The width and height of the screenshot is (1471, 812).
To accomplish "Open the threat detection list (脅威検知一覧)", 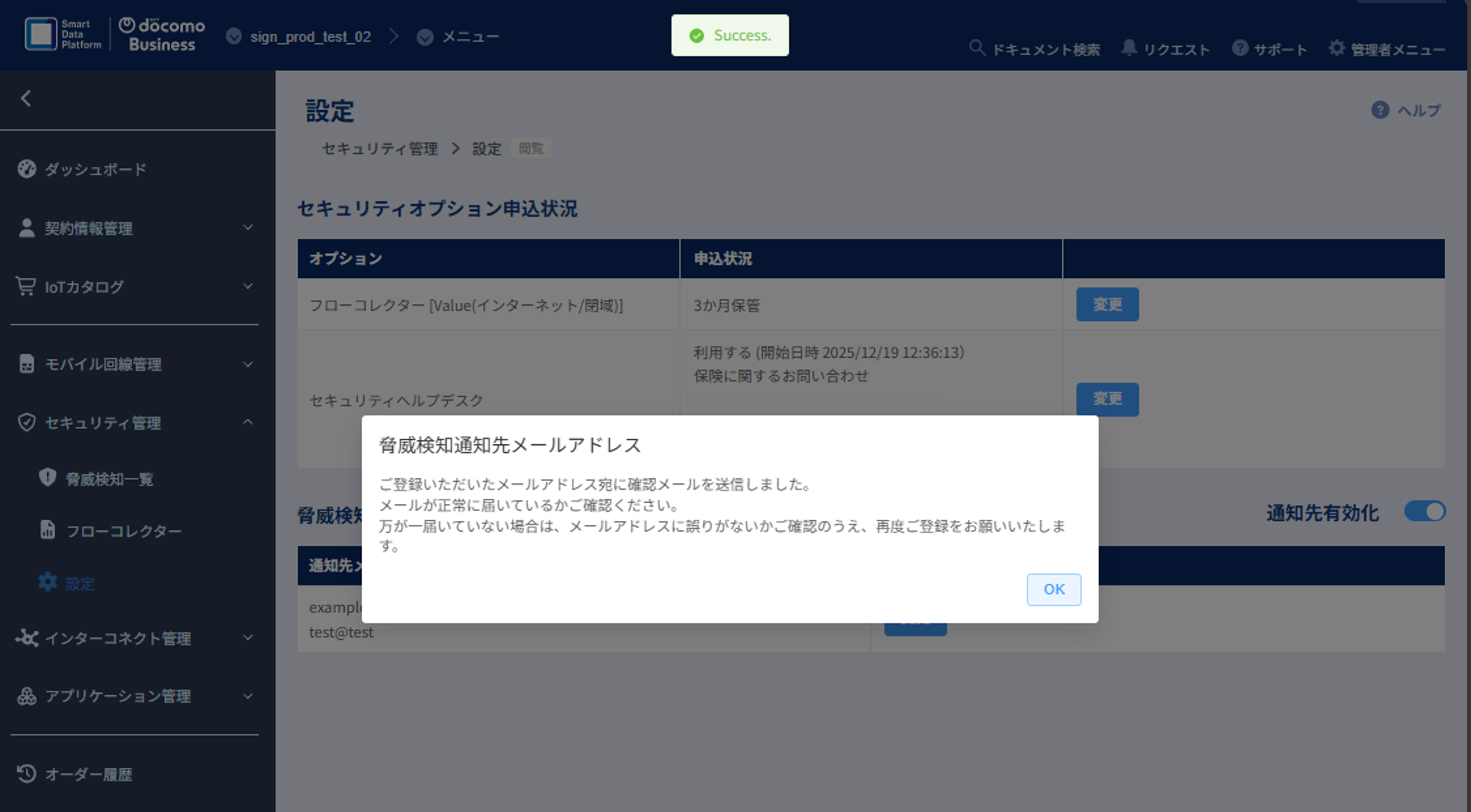I will (110, 479).
